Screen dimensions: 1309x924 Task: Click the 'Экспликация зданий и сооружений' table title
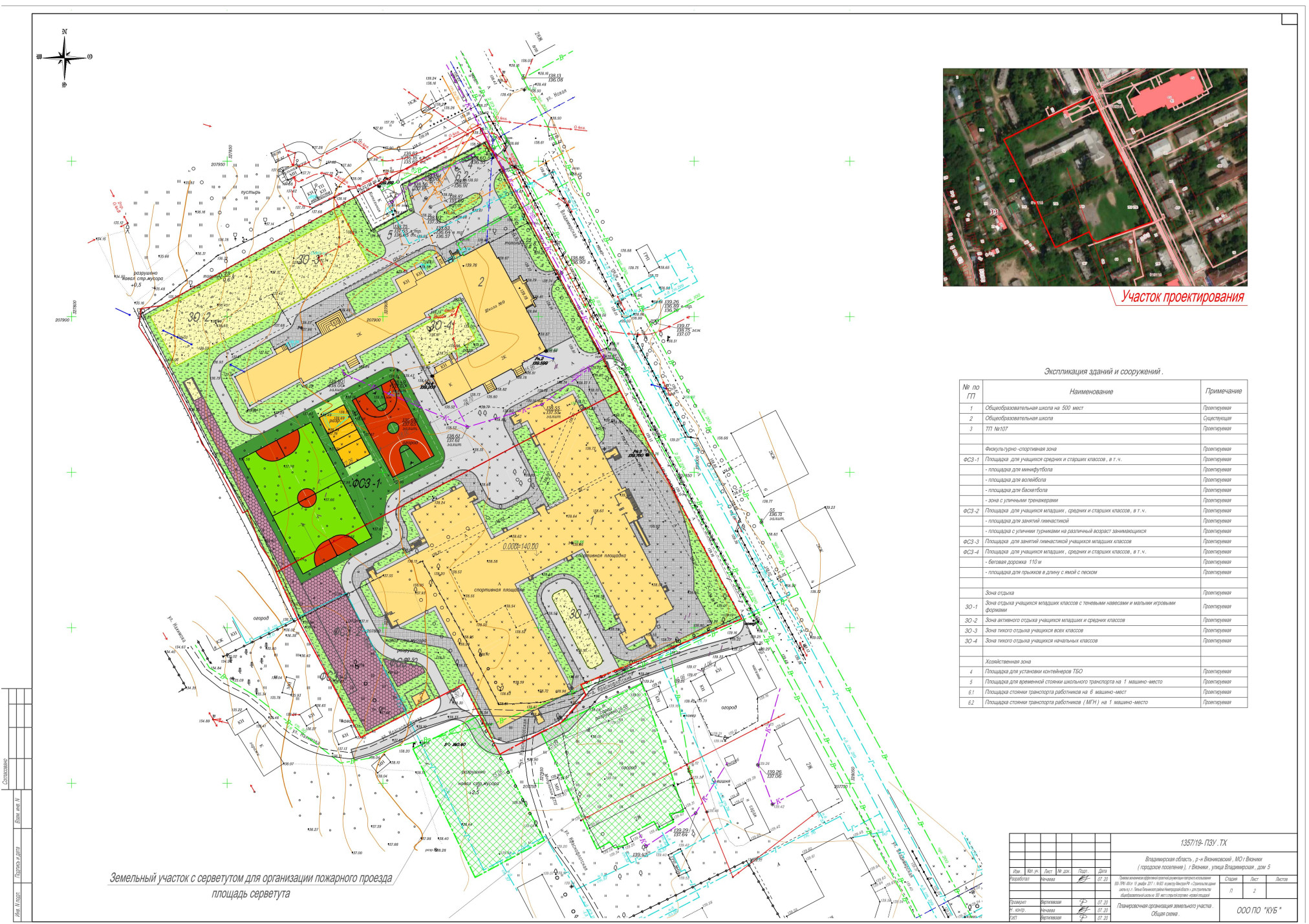point(1103,372)
